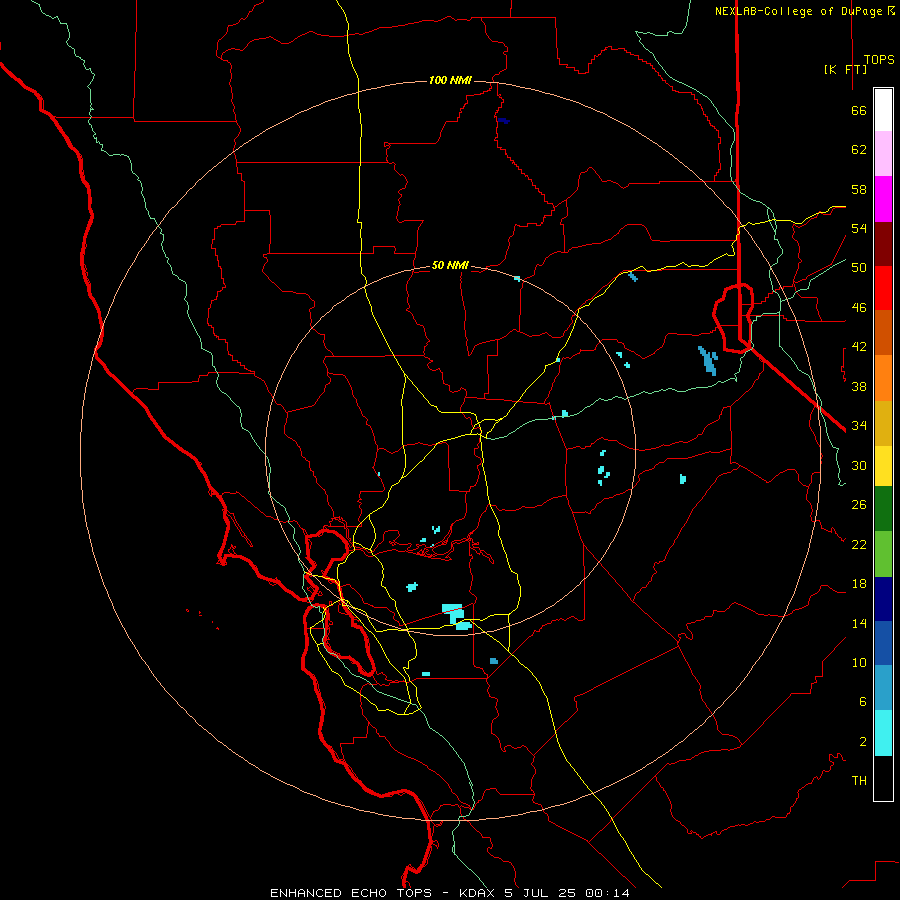Click the '26' legend value
The height and width of the screenshot is (900, 900).
pyautogui.click(x=859, y=505)
